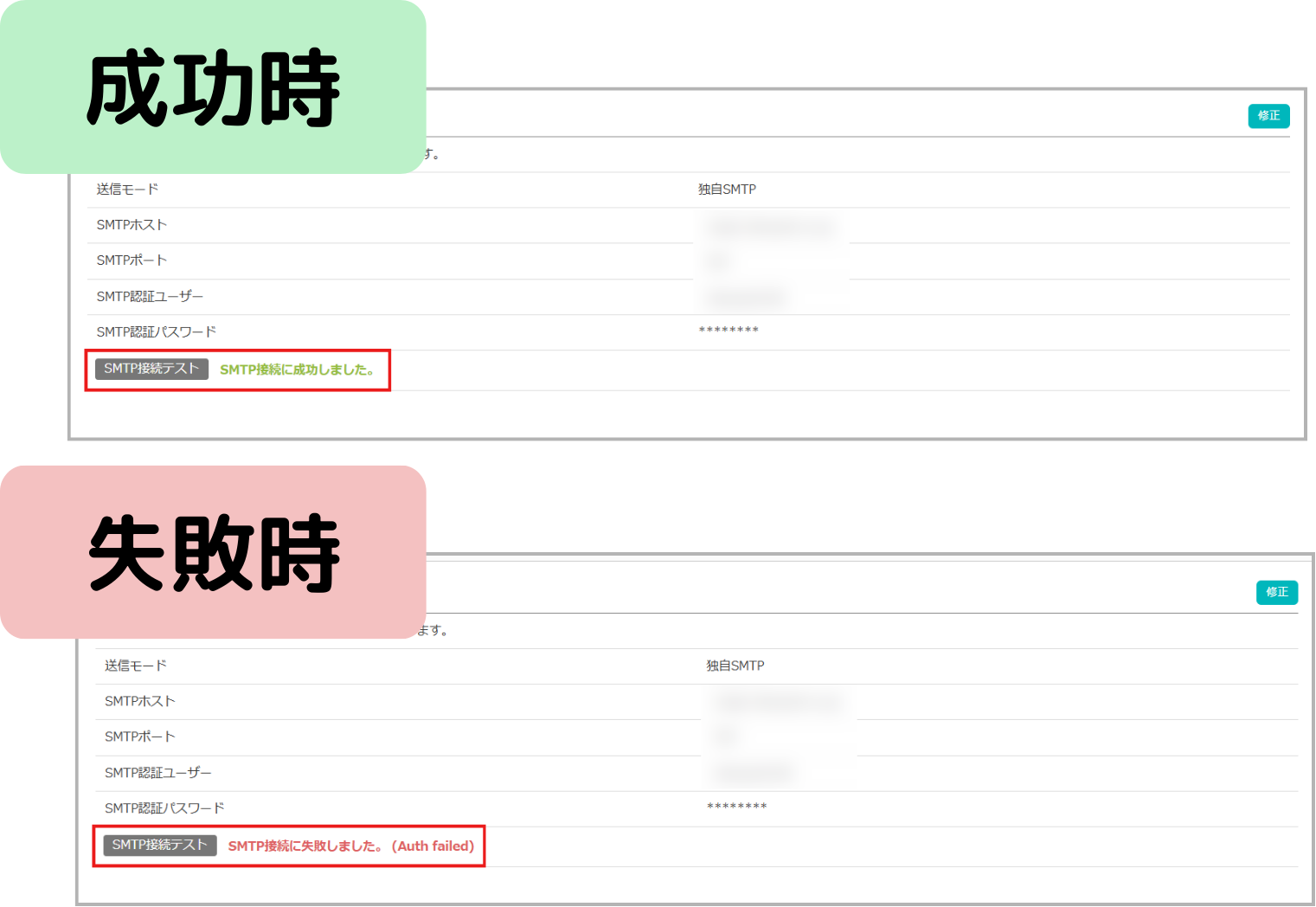Click the SMTPポート label in the success panel

point(132,260)
